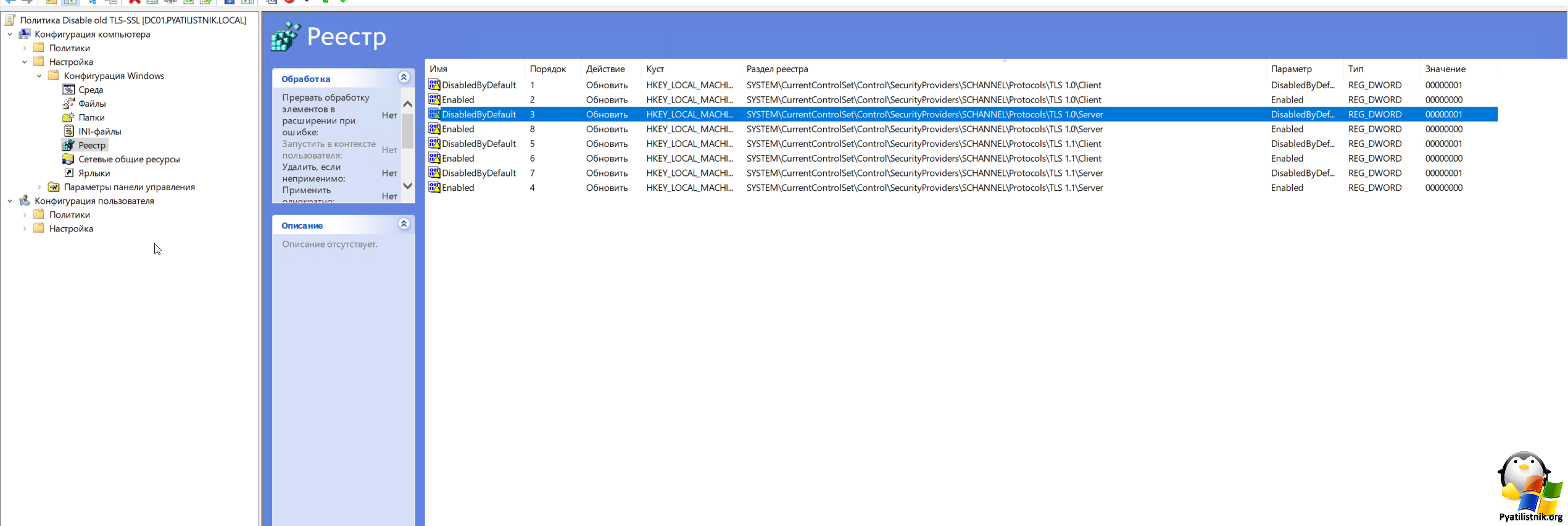This screenshot has width=1568, height=526.
Task: Open the Папки folder preference icon
Action: (x=68, y=117)
